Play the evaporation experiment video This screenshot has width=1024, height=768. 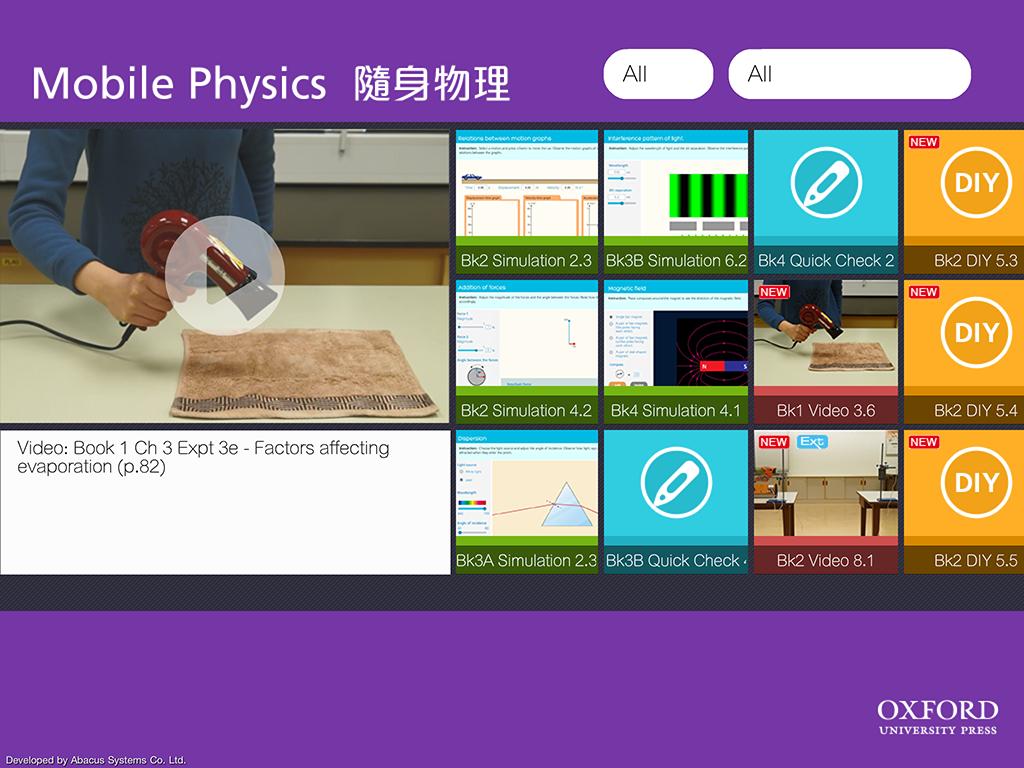coord(225,276)
